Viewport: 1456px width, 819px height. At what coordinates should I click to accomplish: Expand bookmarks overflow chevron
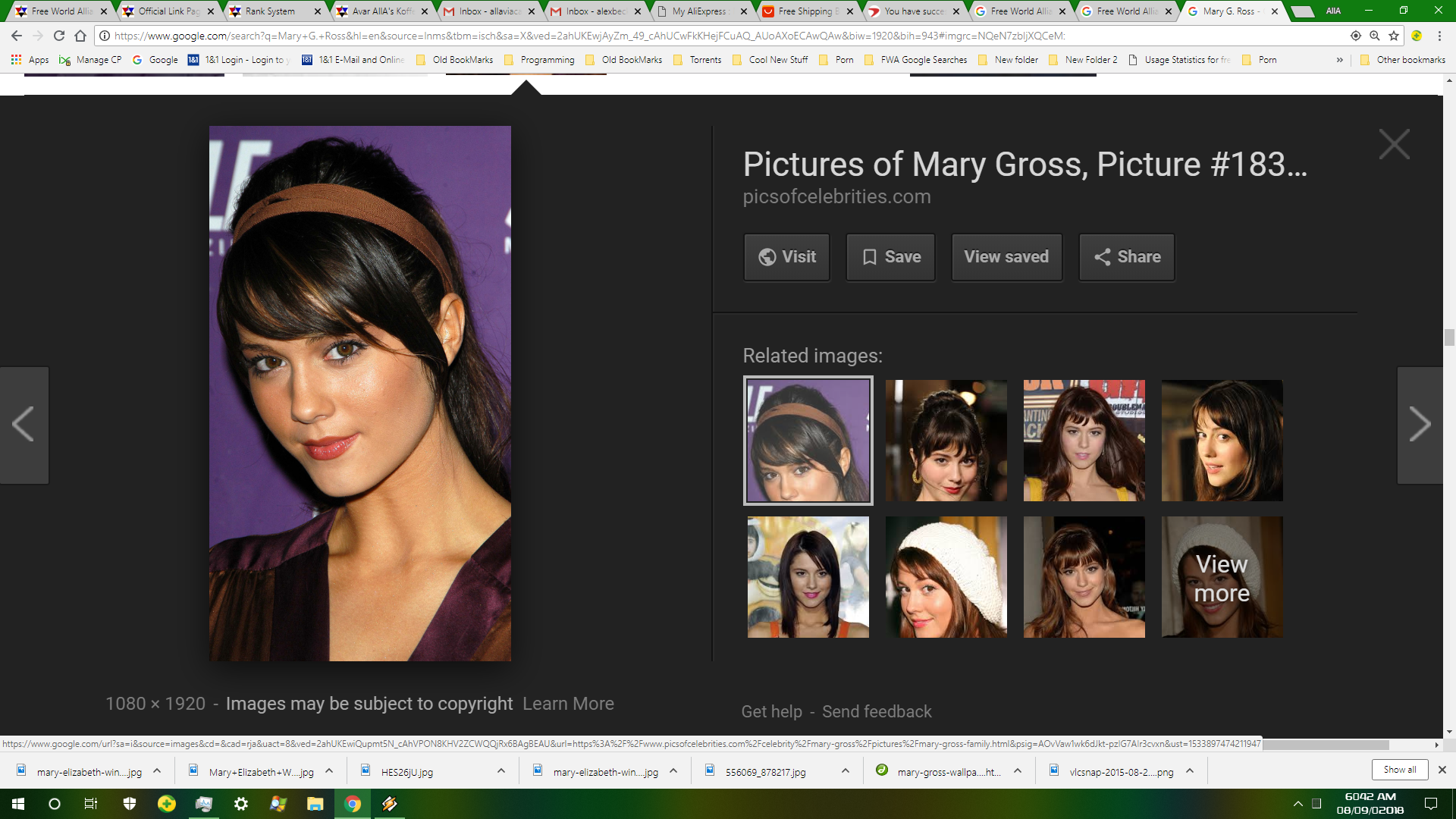pos(1339,60)
